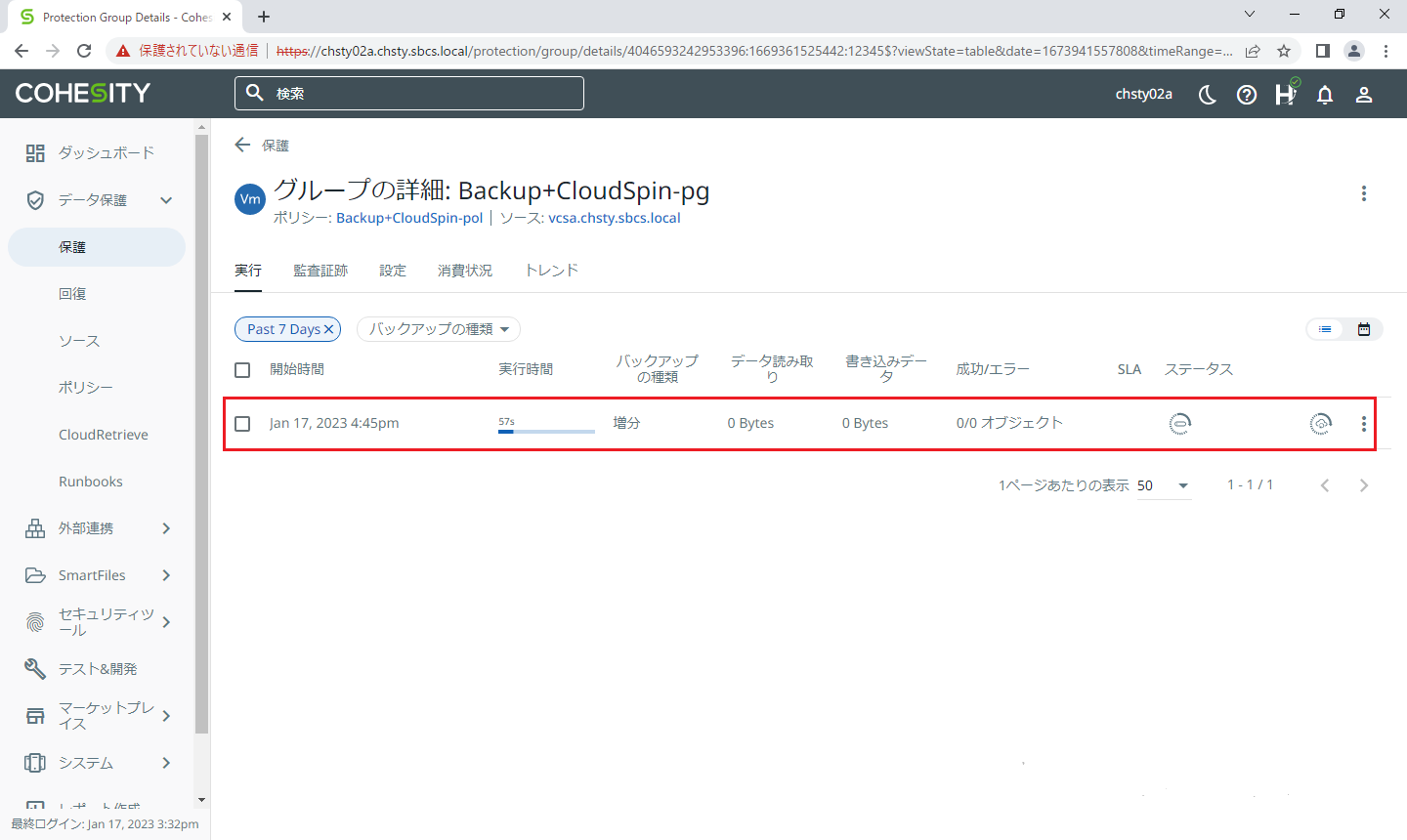Screen dimensions: 1407x840
Task: Go to previous page of runs
Action: [1325, 485]
